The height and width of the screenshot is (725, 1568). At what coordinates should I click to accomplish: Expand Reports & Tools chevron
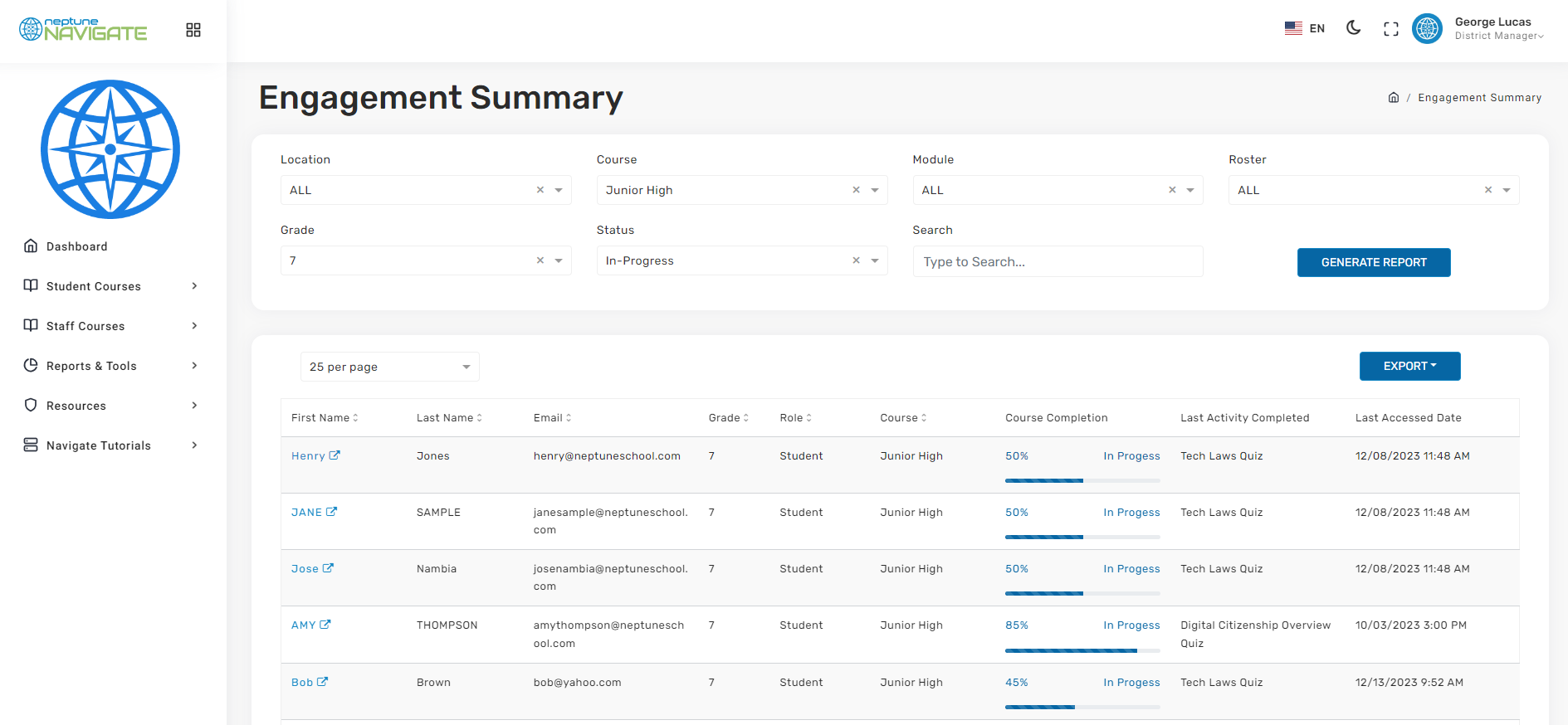click(194, 366)
